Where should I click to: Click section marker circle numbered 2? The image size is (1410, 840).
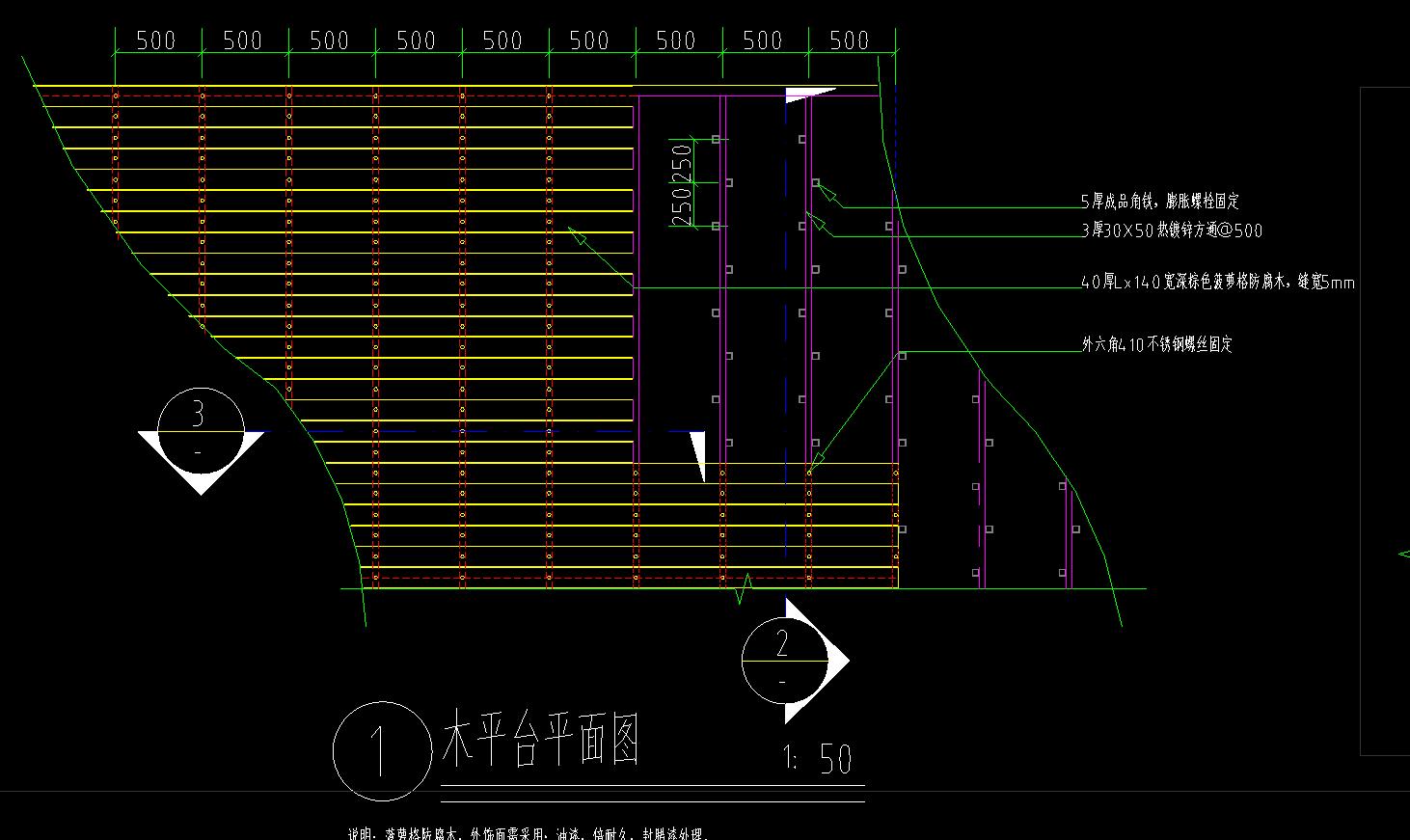point(785,661)
